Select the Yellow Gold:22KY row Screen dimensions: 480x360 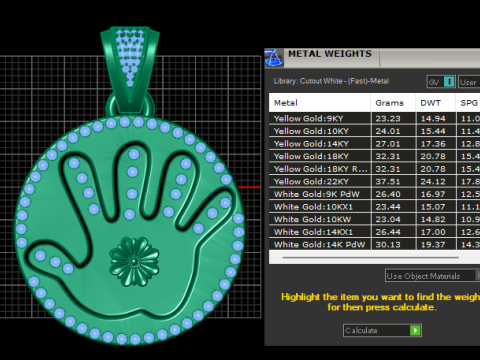point(374,182)
